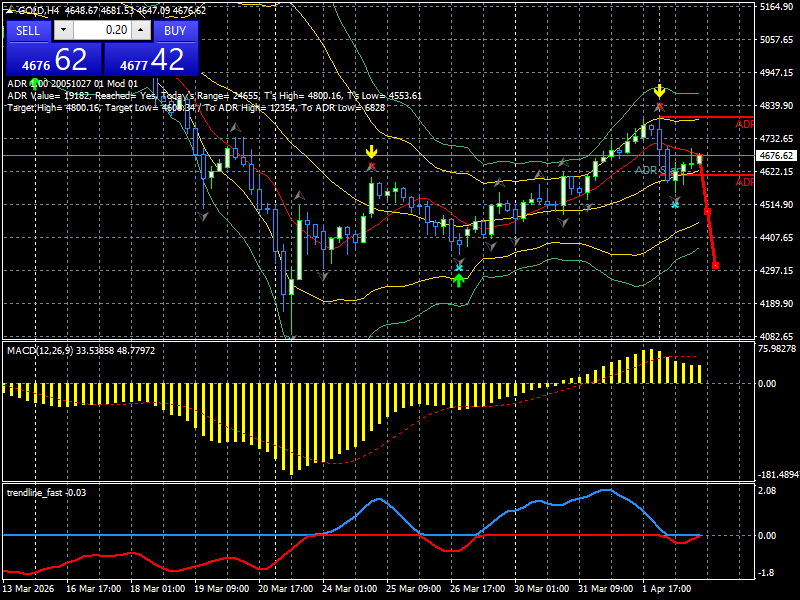
Task: Click the red X marker under 25 Mar yellow arrow
Action: click(x=371, y=166)
